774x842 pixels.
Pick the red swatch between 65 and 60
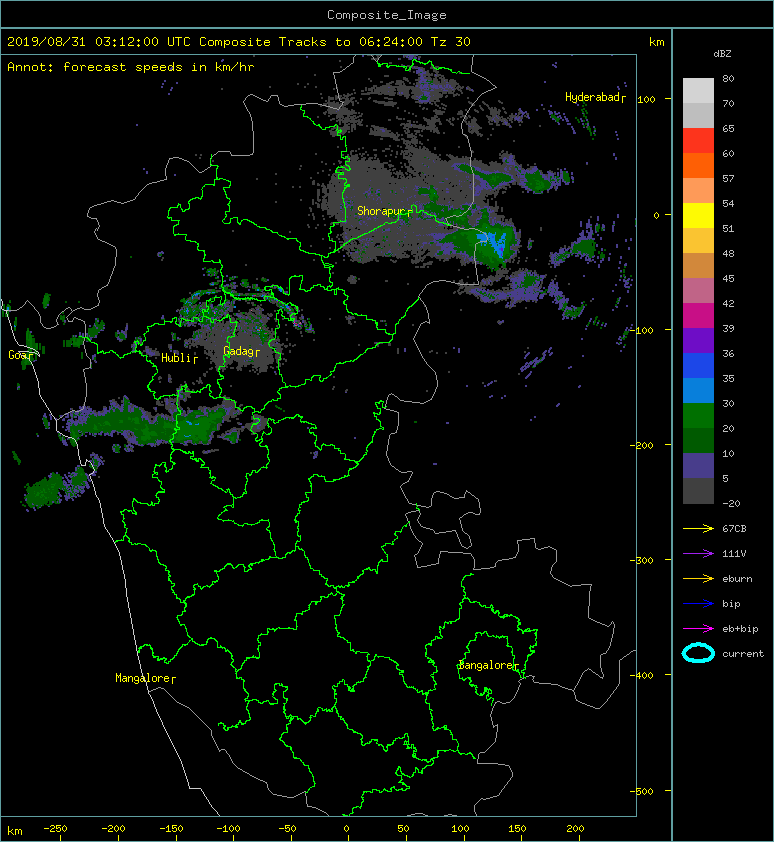point(698,141)
